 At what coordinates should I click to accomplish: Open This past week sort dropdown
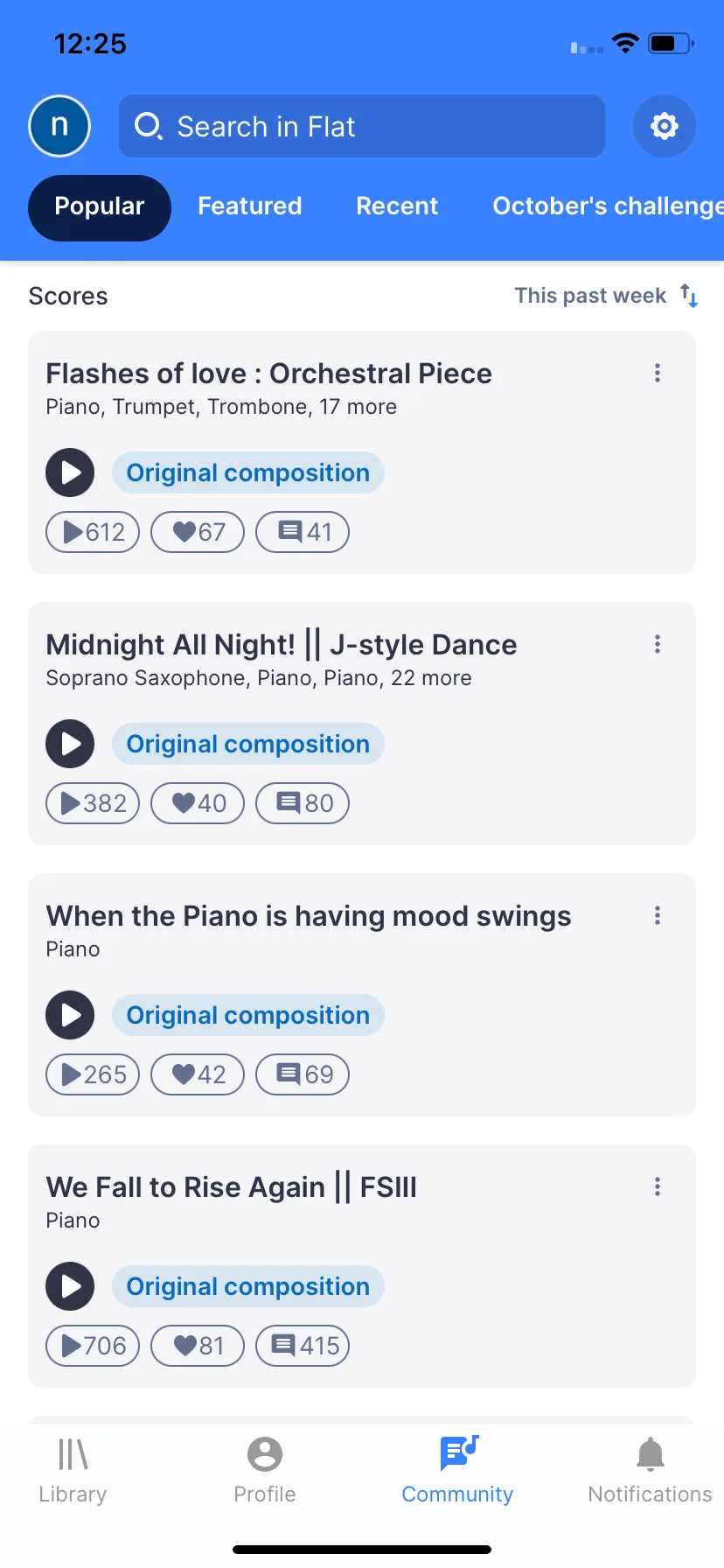coord(605,296)
